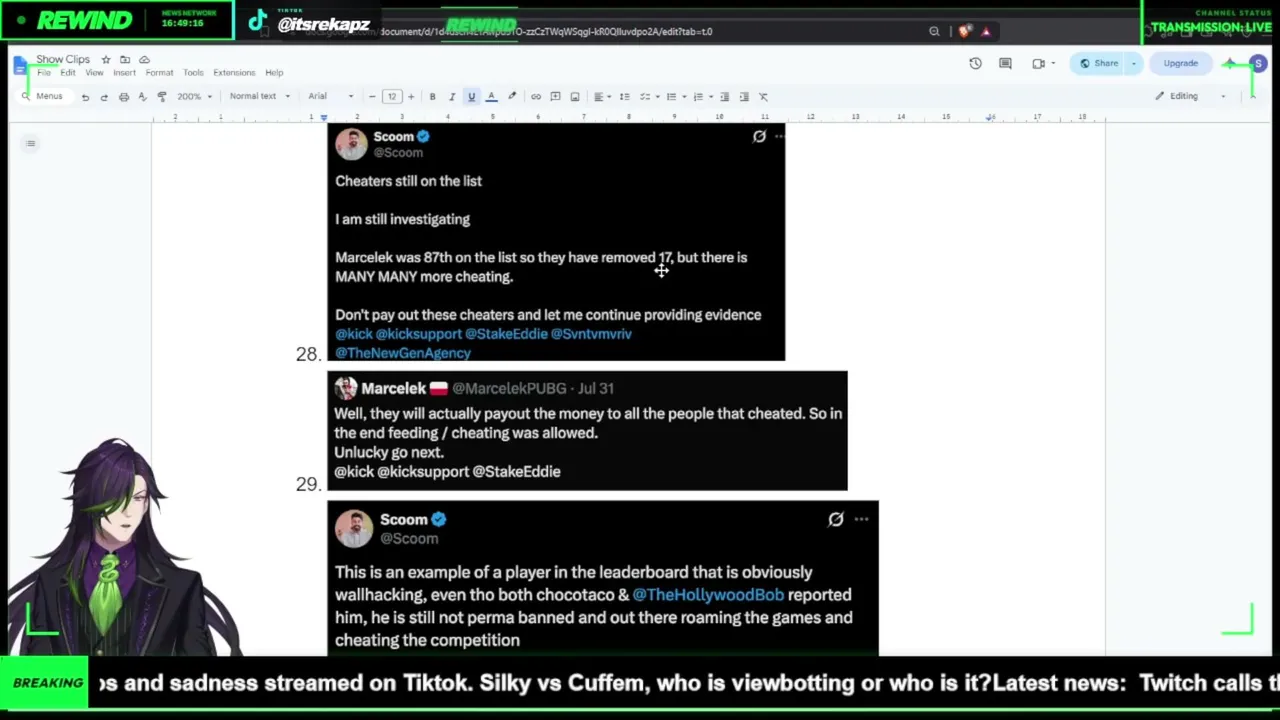This screenshot has width=1280, height=720.
Task: Start a video call with Meet icon
Action: 1039,64
